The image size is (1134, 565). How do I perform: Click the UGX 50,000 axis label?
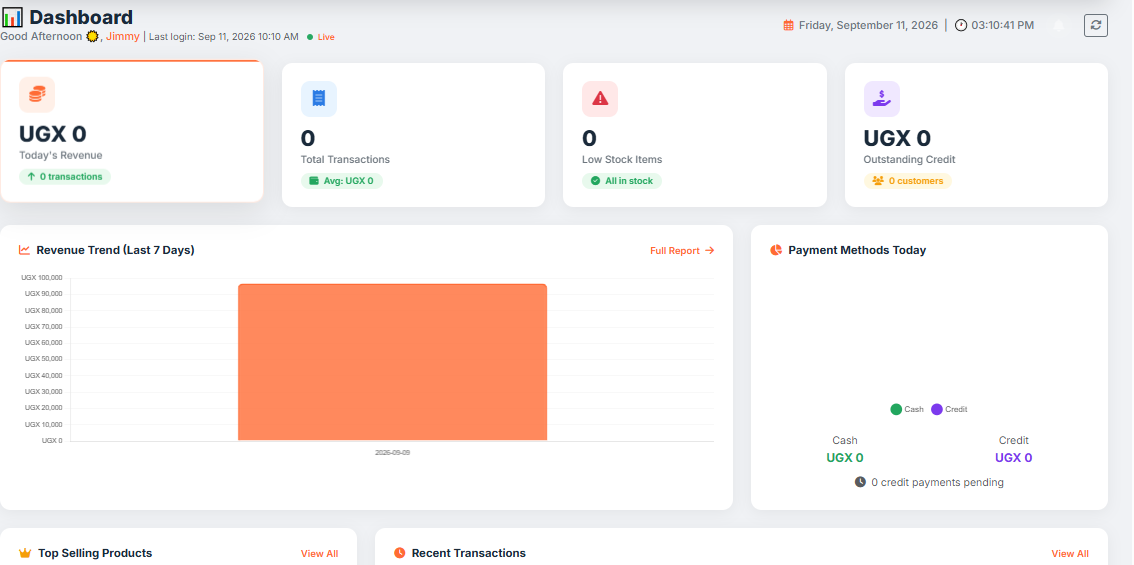coord(43,359)
